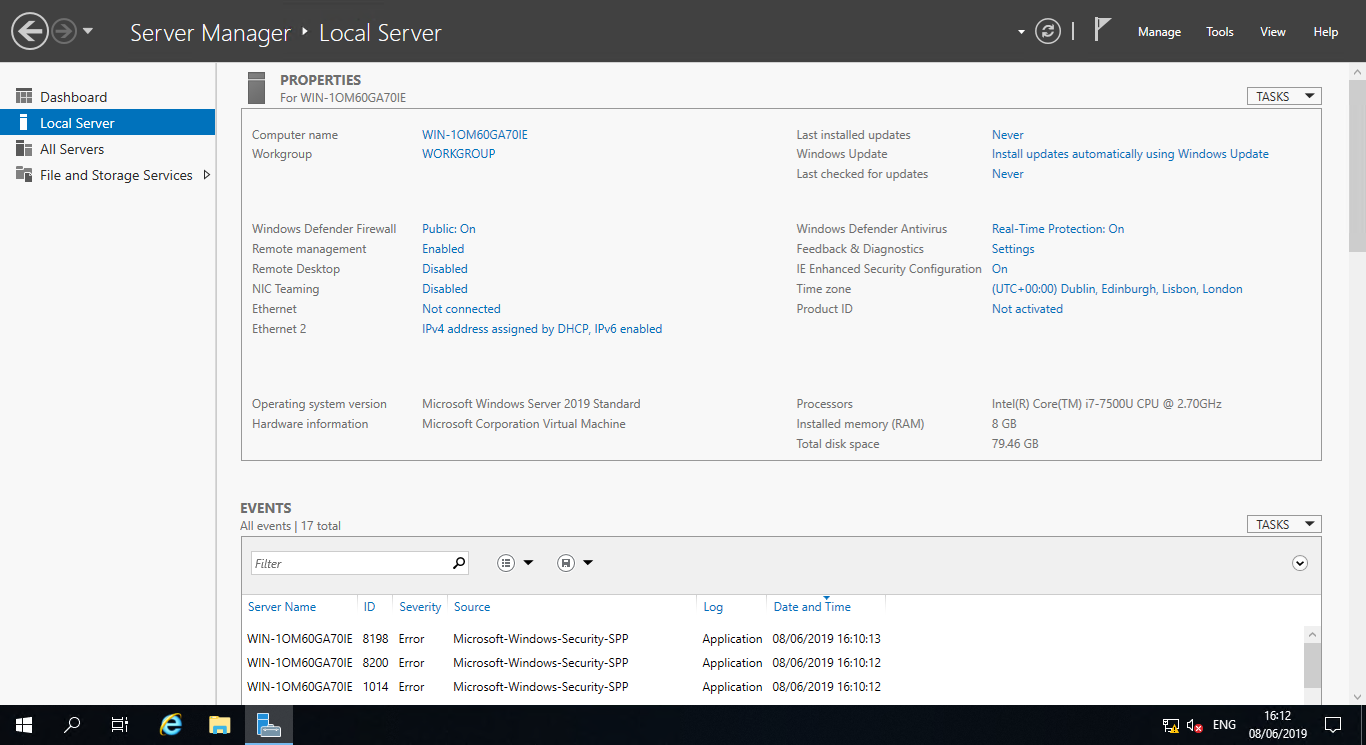The image size is (1366, 745).
Task: Open File Explorer from taskbar
Action: tap(220, 725)
